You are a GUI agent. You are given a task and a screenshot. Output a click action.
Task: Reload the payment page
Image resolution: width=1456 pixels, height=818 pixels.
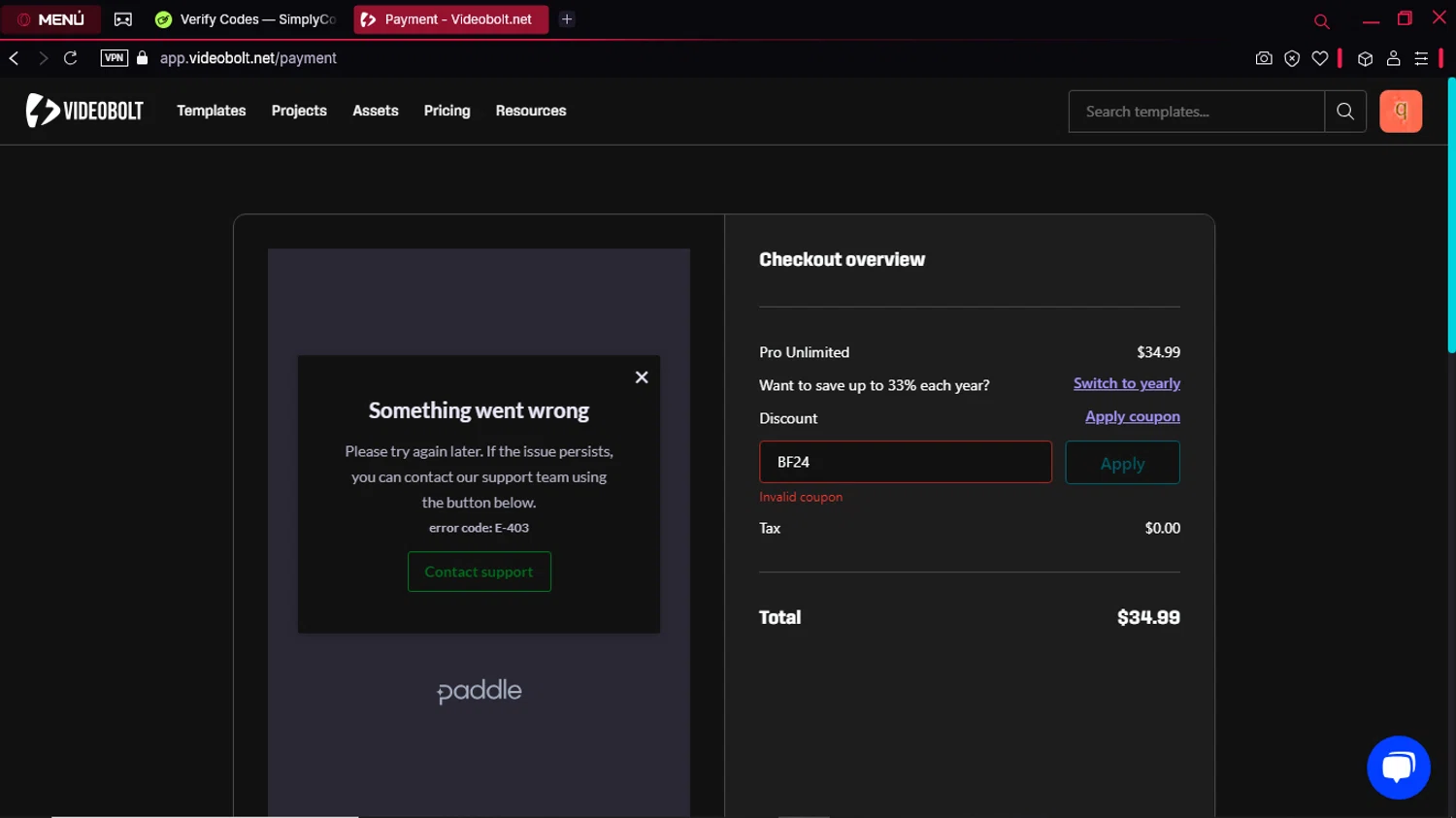coord(71,58)
